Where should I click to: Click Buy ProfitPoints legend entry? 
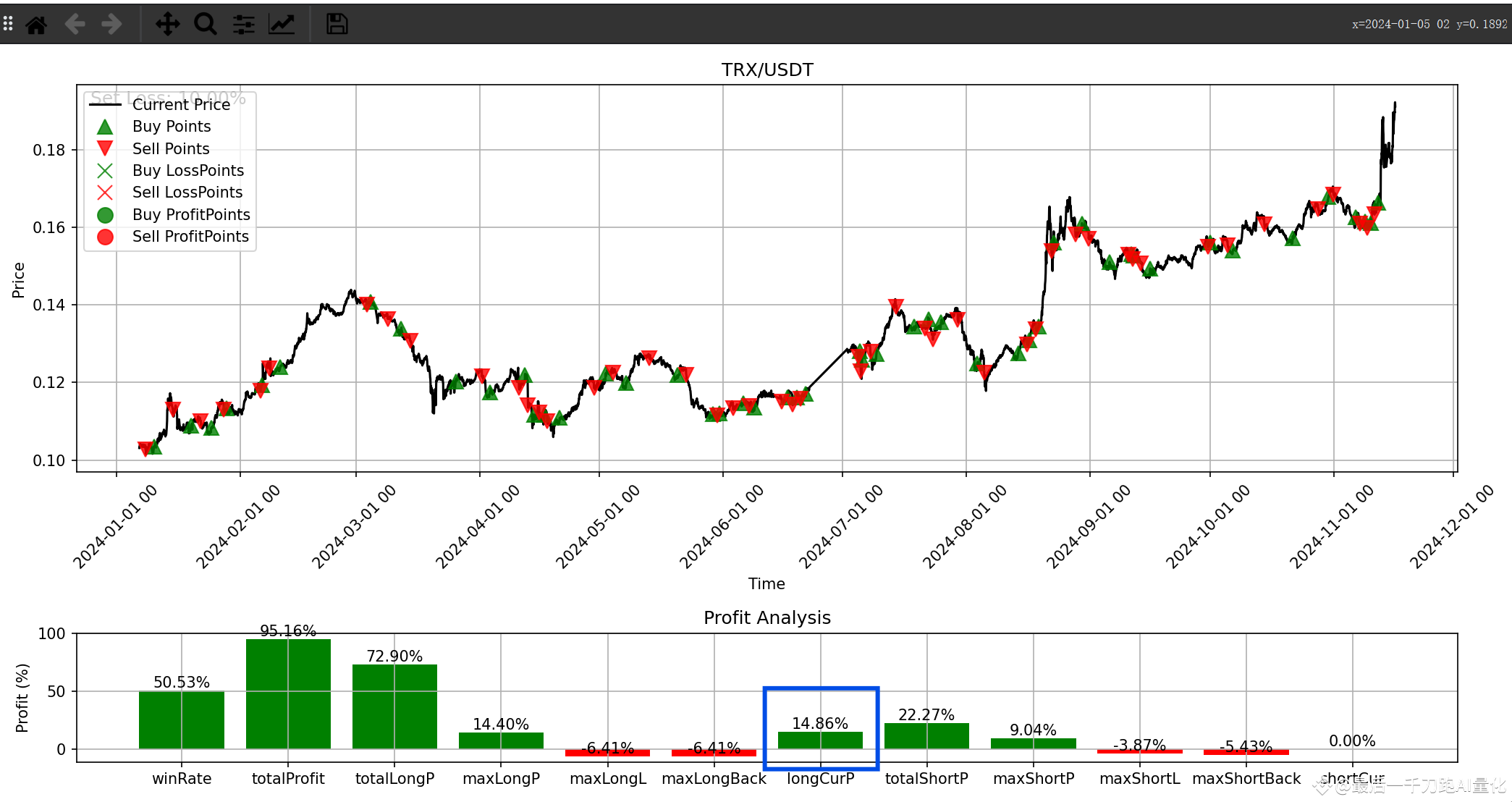(191, 214)
